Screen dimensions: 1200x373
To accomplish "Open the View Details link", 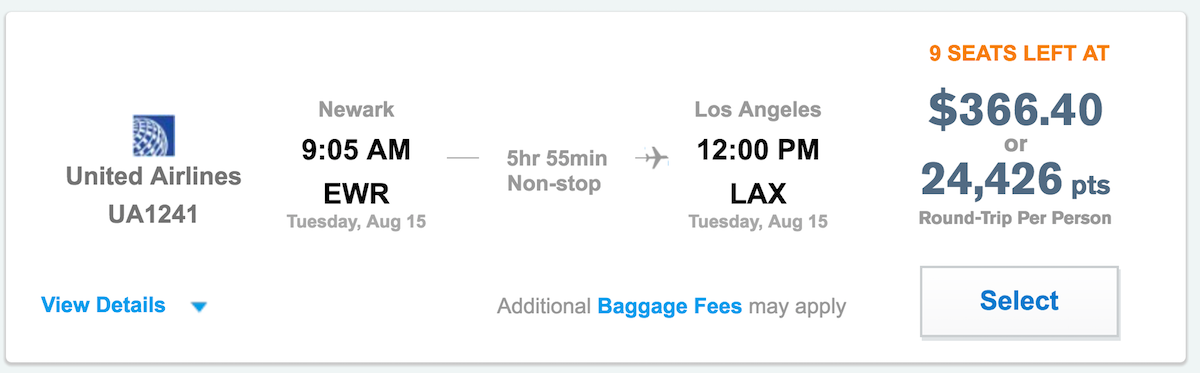I will point(103,305).
